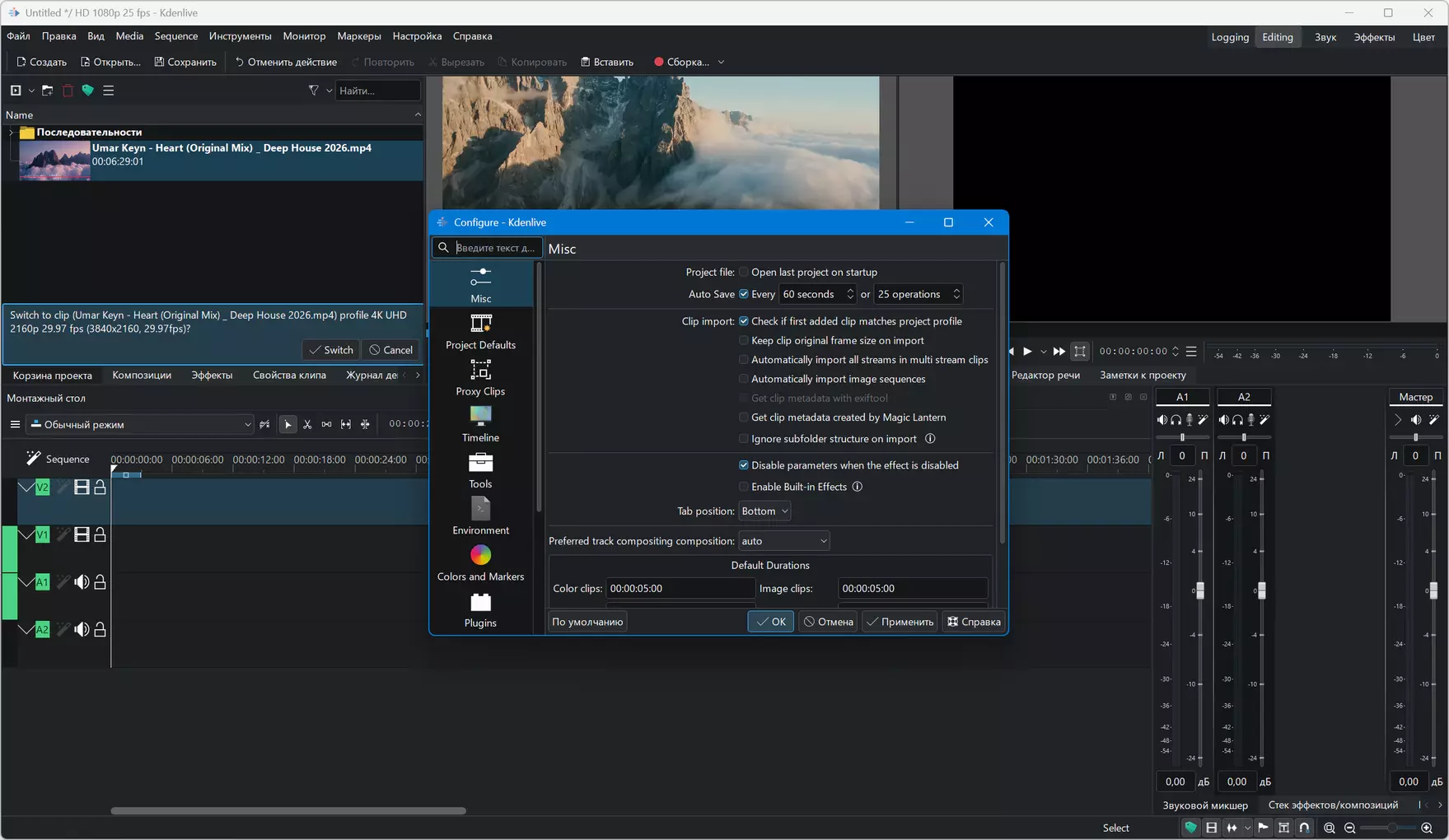Check Keep clip original frame size on import
This screenshot has width=1449, height=840.
pyautogui.click(x=744, y=341)
